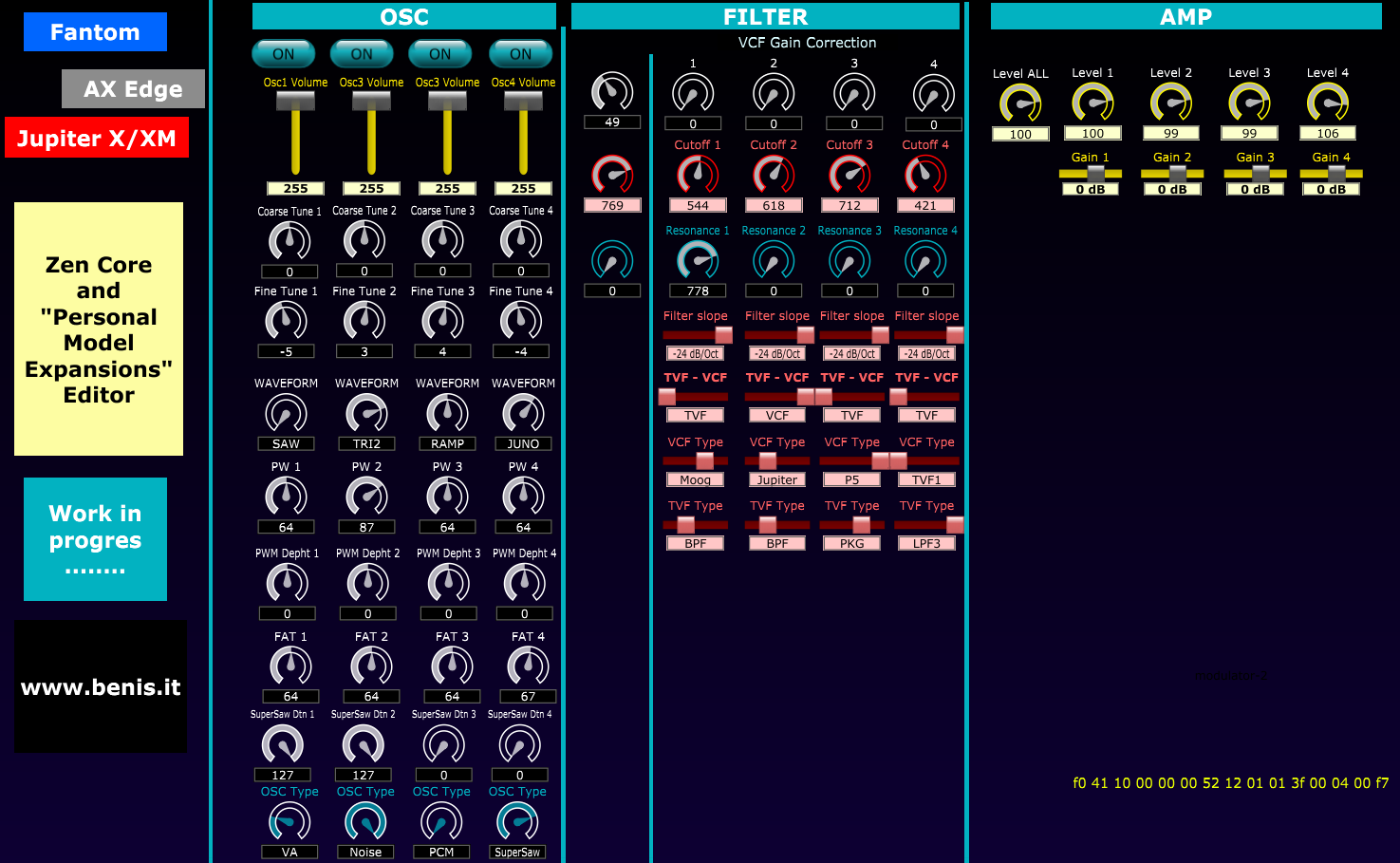Click the SuperSaw Dtn 1 knob

click(283, 744)
